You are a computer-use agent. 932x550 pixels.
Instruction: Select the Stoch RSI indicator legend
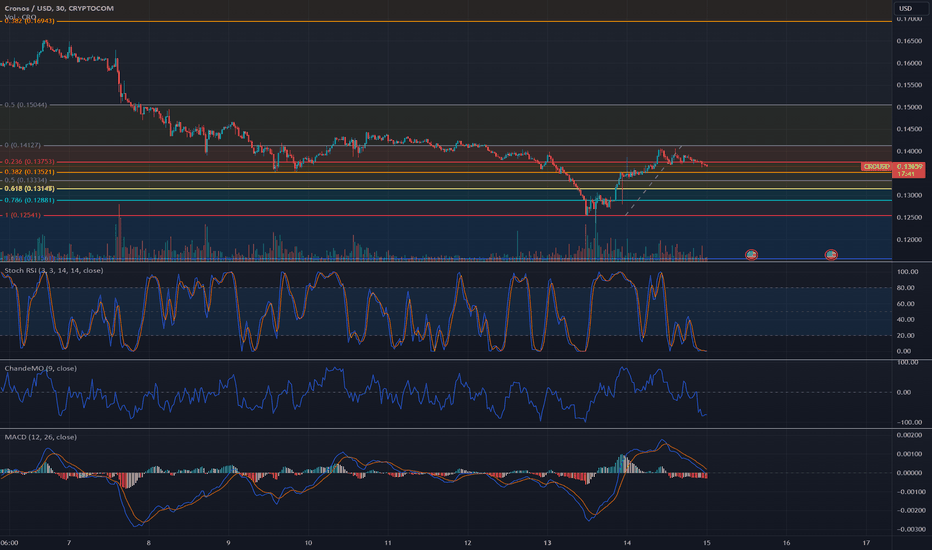pyautogui.click(x=53, y=271)
